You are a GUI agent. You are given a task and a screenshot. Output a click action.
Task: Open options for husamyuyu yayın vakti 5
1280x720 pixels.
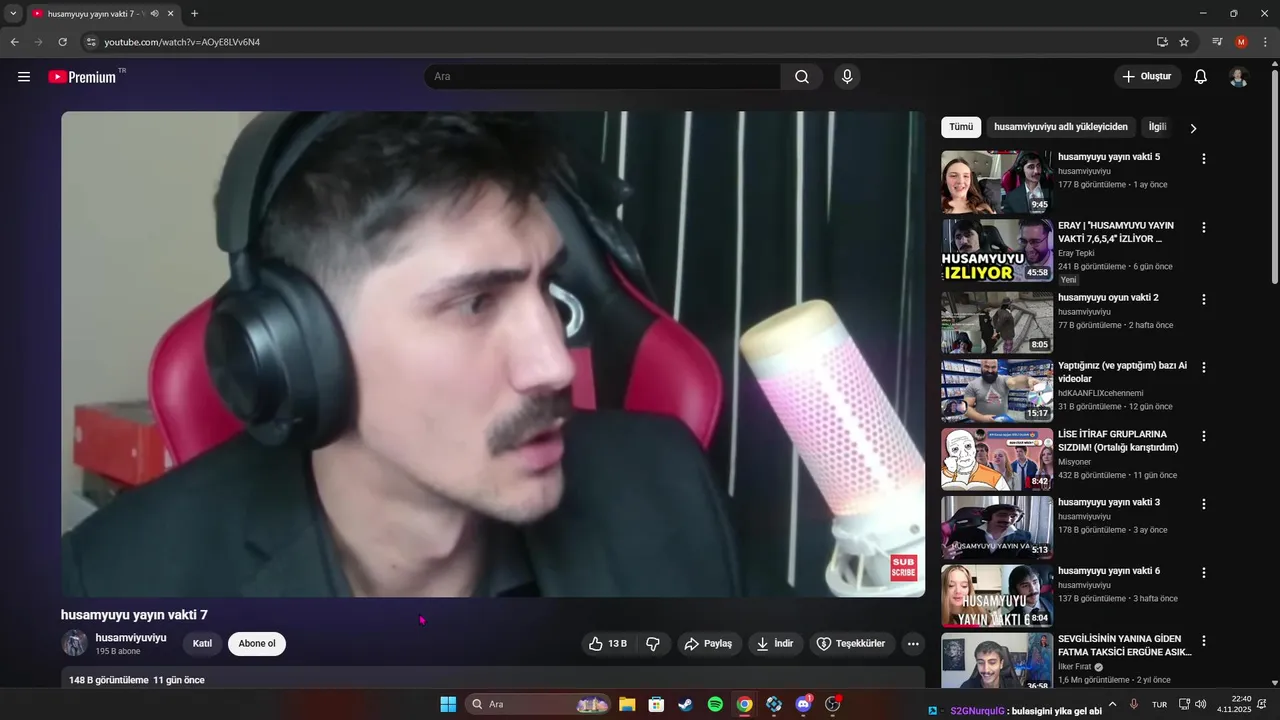coord(1204,159)
